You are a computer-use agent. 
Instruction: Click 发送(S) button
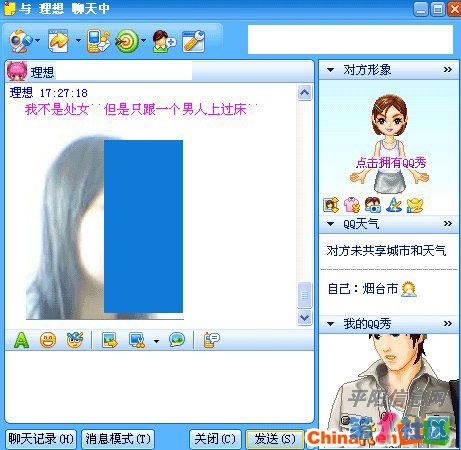click(x=275, y=439)
